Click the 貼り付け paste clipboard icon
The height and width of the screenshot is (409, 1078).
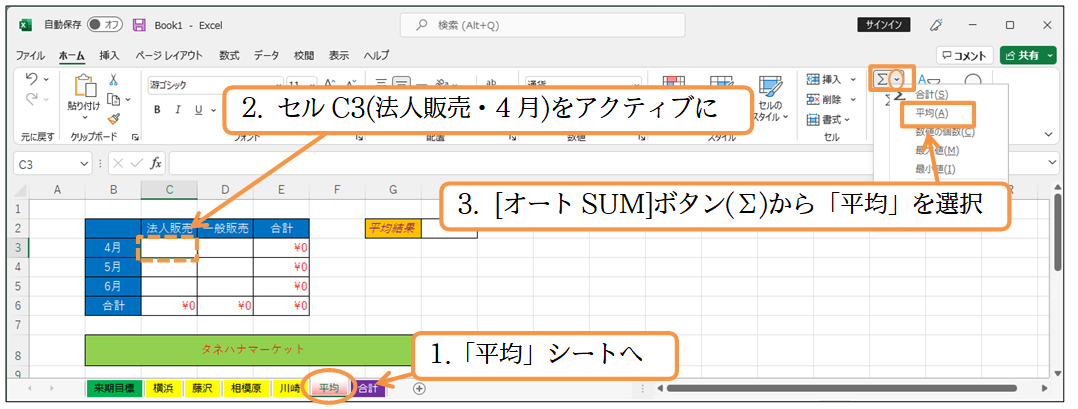[x=86, y=86]
